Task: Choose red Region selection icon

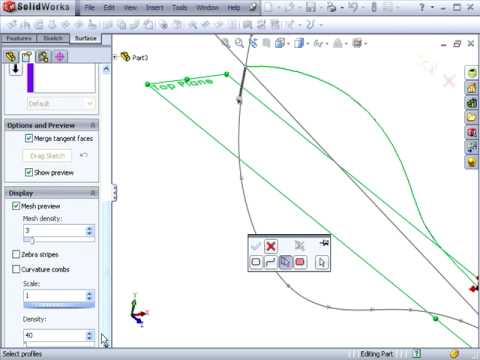Action: (300, 262)
